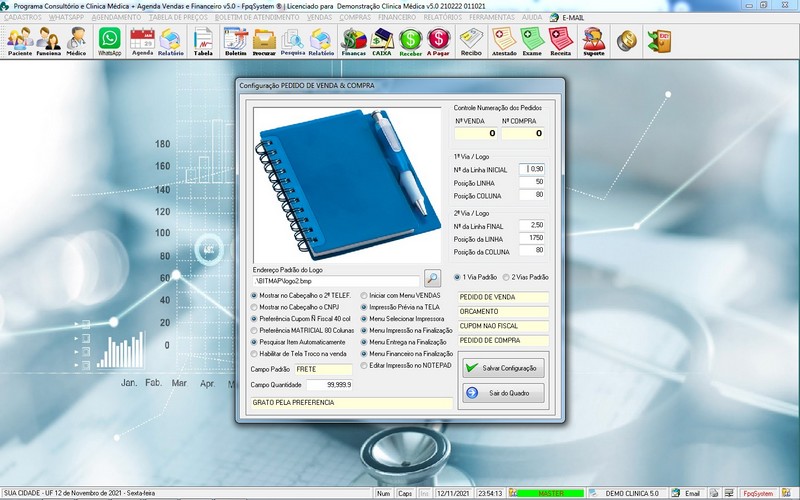Click the GRATO PELA PREFERENCIA message field
Screen dimensions: 800x500
pyautogui.click(x=352, y=403)
